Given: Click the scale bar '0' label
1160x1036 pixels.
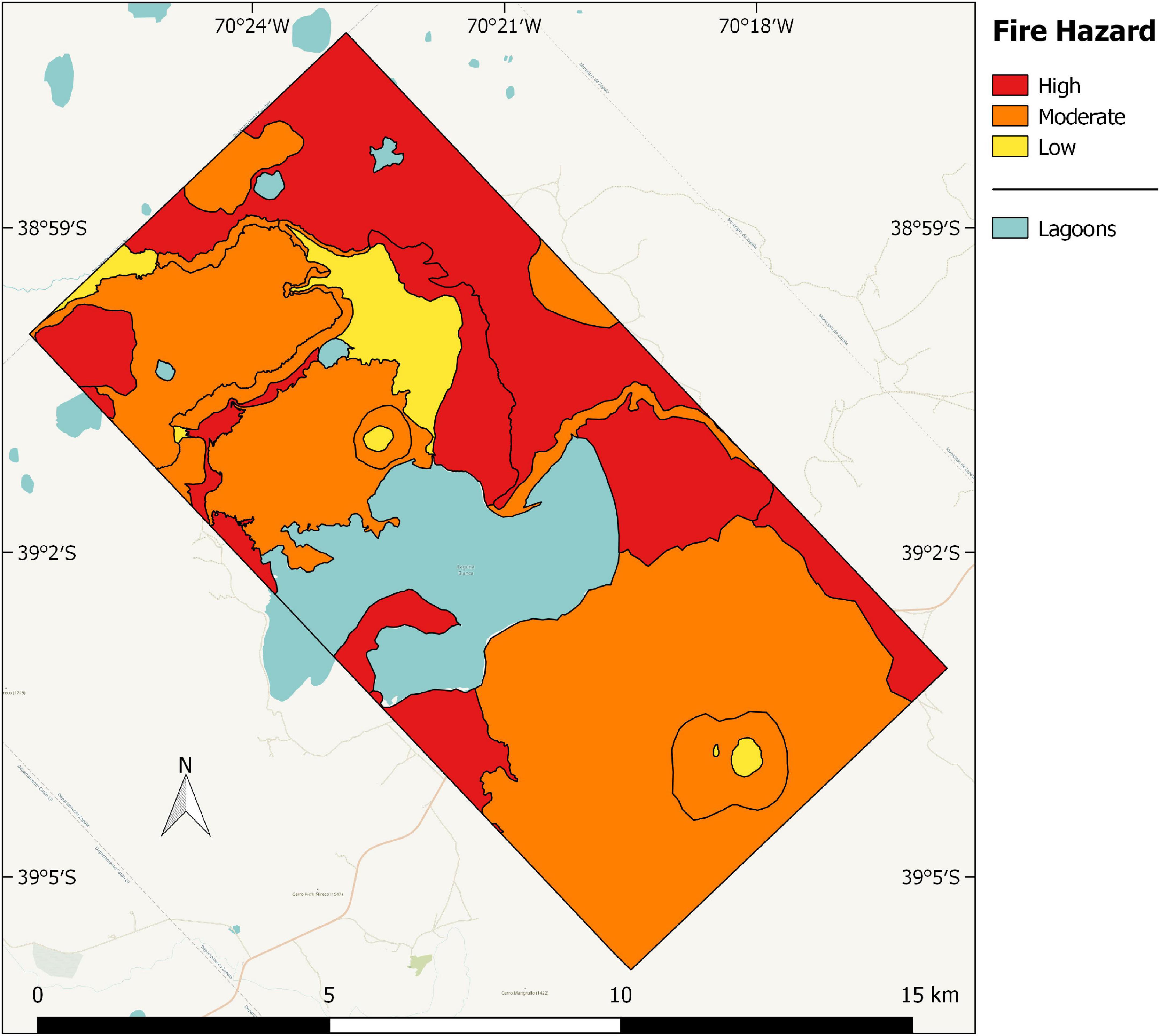Looking at the screenshot, I should [x=38, y=995].
